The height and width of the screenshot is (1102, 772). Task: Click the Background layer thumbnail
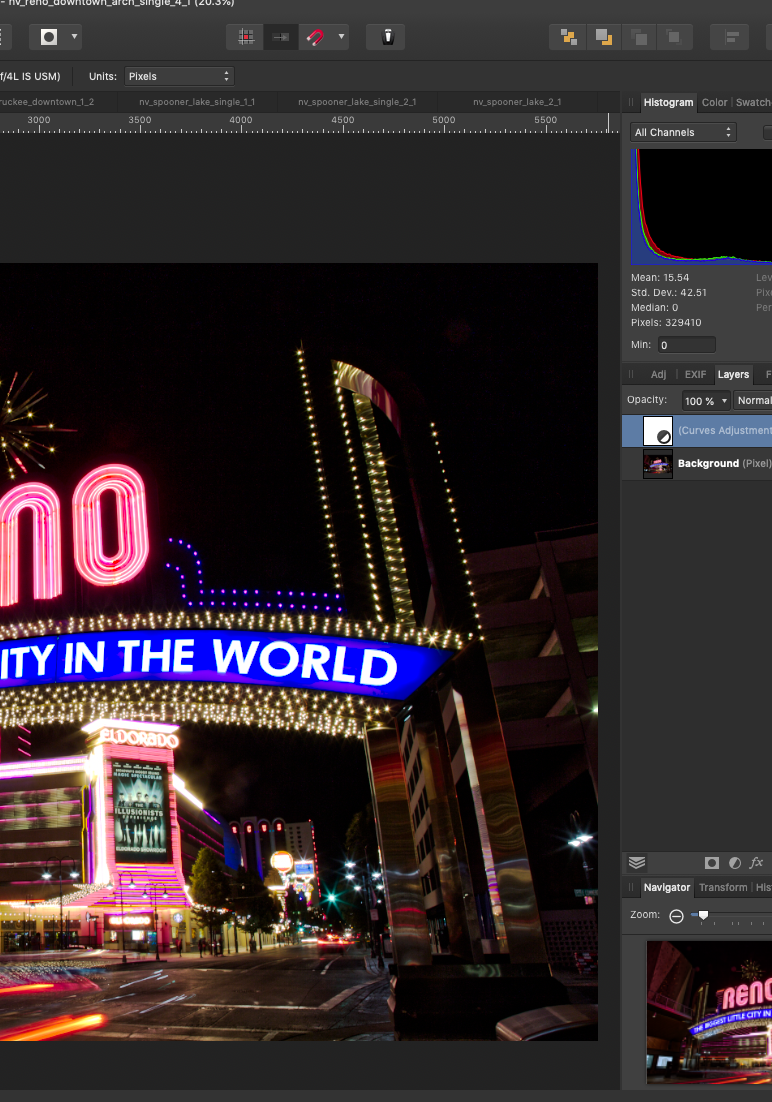[x=658, y=464]
